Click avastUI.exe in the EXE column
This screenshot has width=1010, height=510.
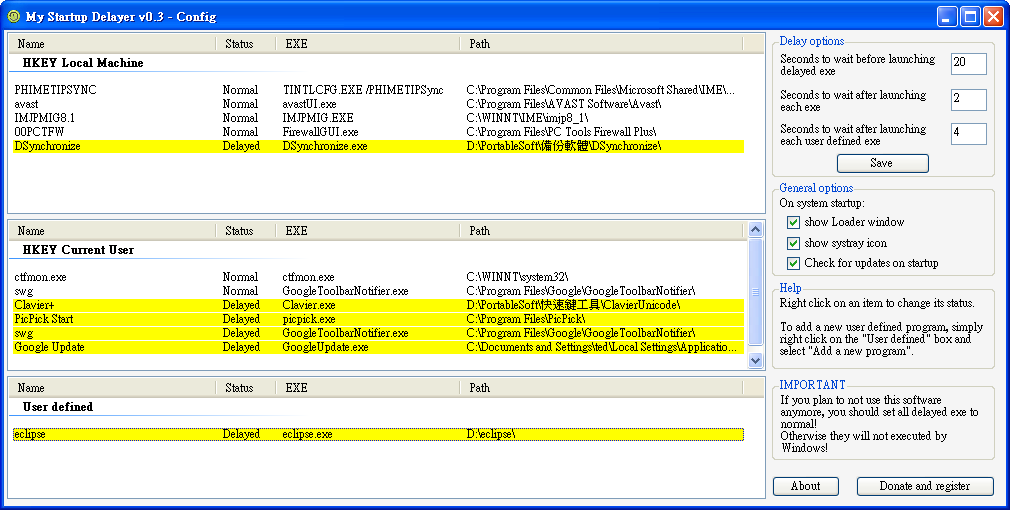[x=309, y=104]
